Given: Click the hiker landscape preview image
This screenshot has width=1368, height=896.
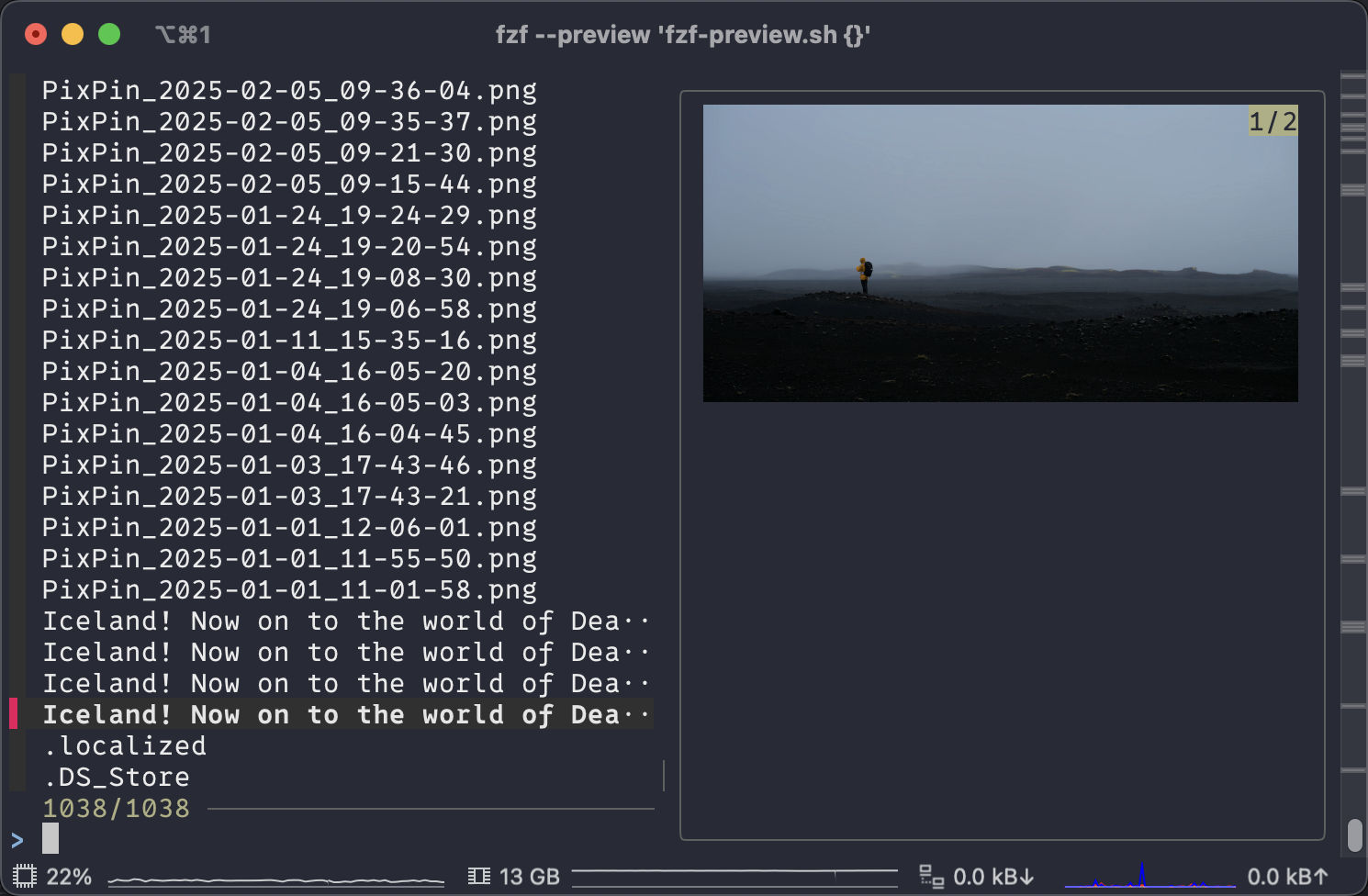Looking at the screenshot, I should (1001, 253).
